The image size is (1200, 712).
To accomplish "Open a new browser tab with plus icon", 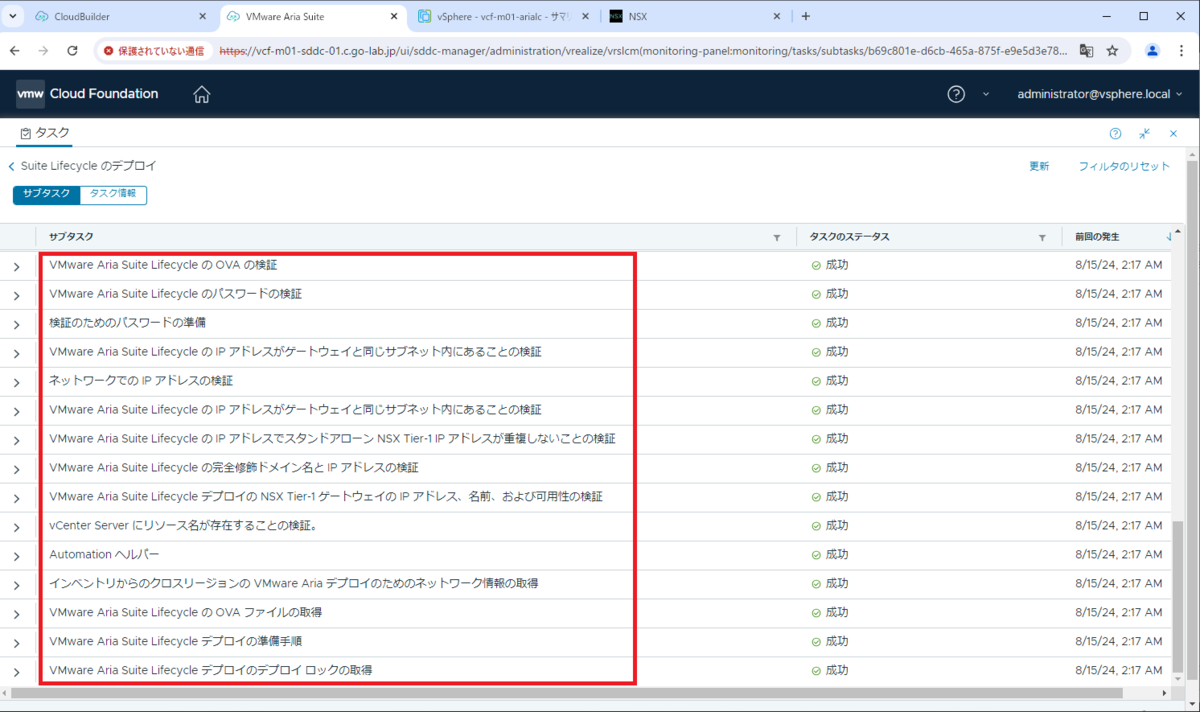I will pyautogui.click(x=806, y=16).
